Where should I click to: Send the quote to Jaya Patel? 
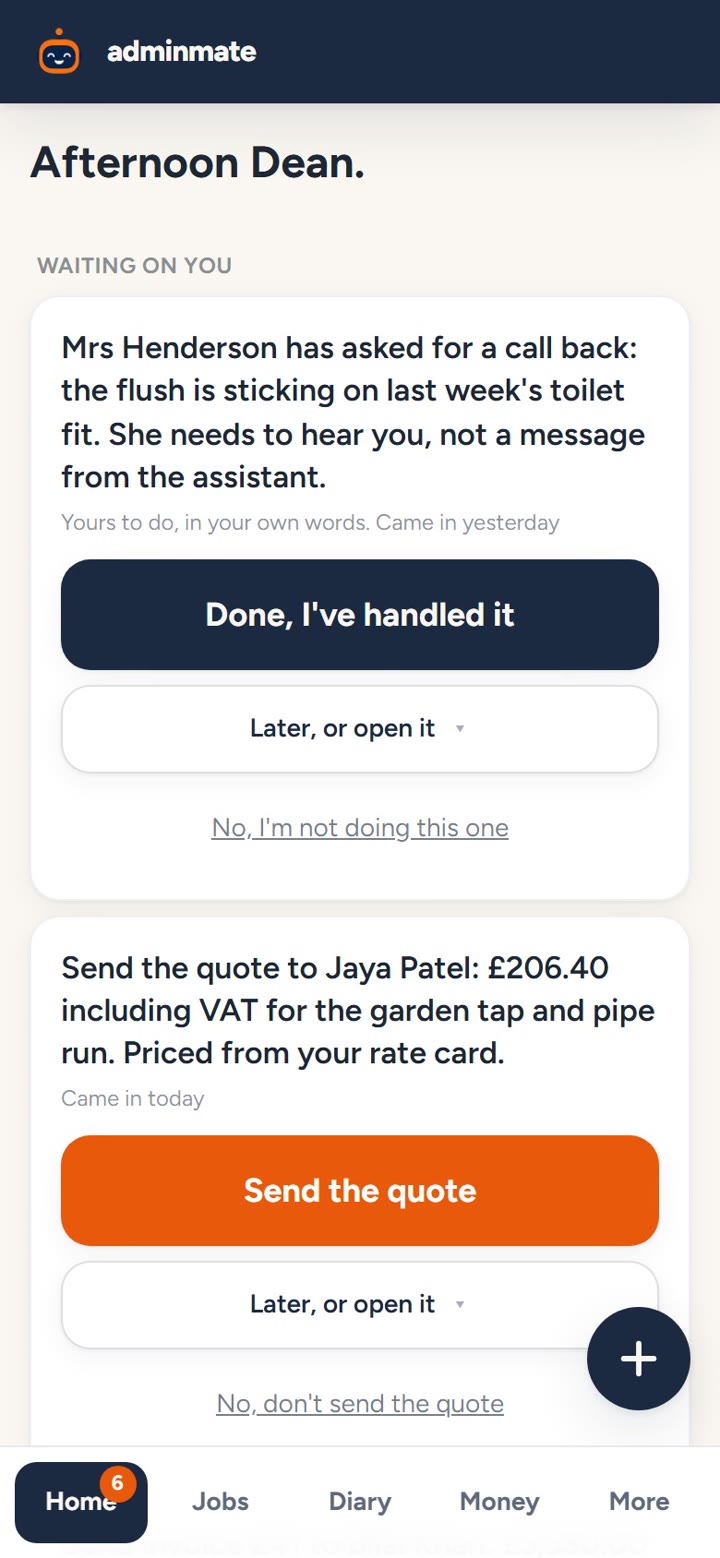[x=360, y=1190]
